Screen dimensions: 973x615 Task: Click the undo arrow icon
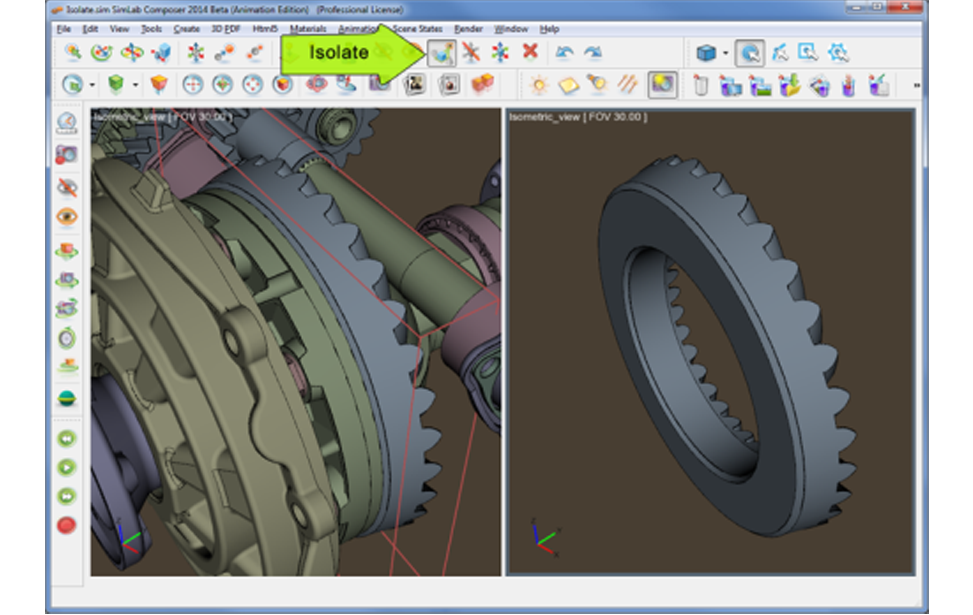point(566,52)
